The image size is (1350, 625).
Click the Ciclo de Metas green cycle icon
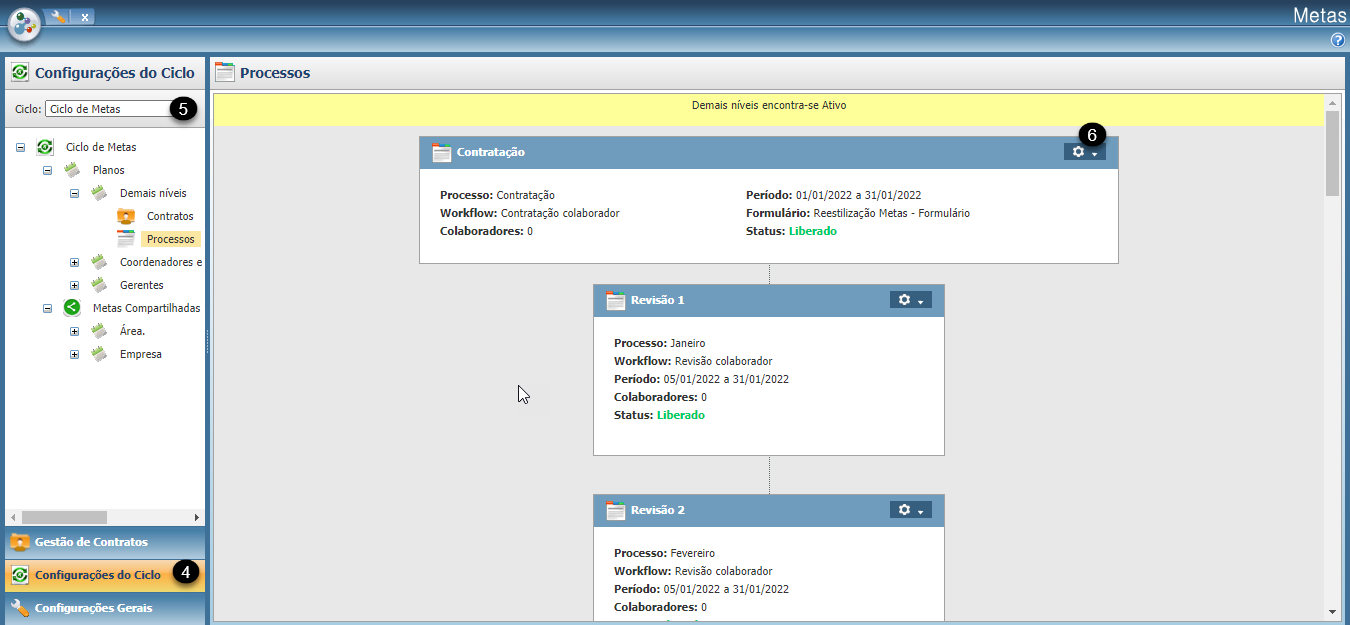45,147
